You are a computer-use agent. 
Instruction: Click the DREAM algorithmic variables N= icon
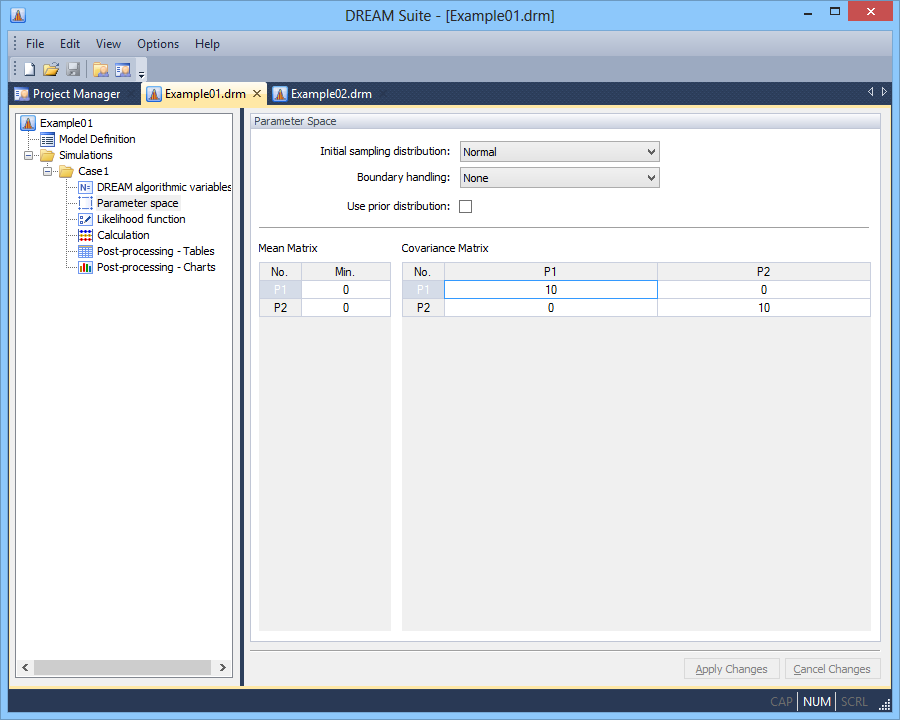pyautogui.click(x=86, y=187)
